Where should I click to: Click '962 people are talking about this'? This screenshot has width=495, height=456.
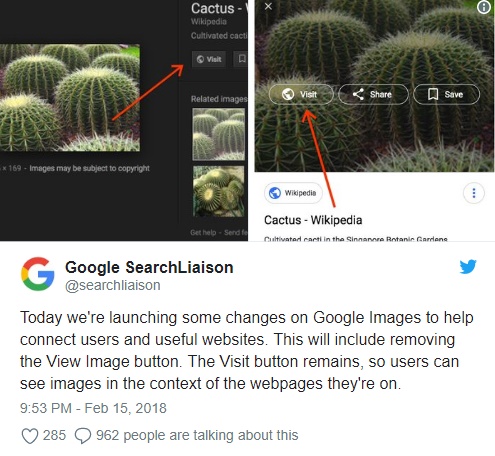click(197, 435)
